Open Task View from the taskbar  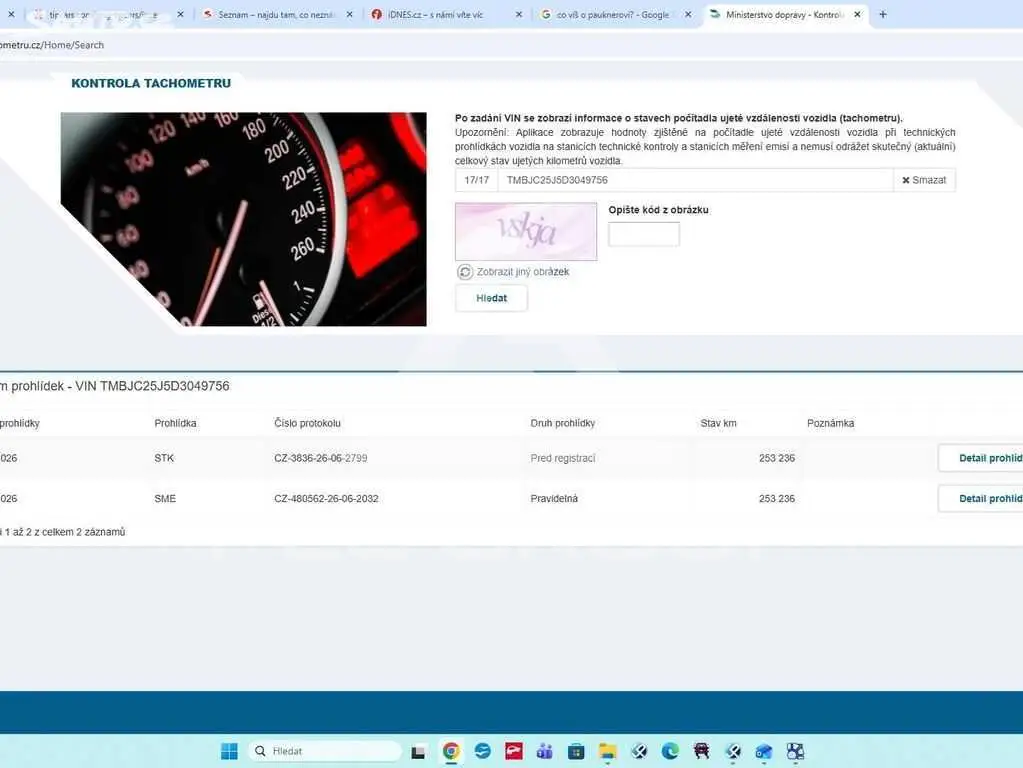(418, 752)
